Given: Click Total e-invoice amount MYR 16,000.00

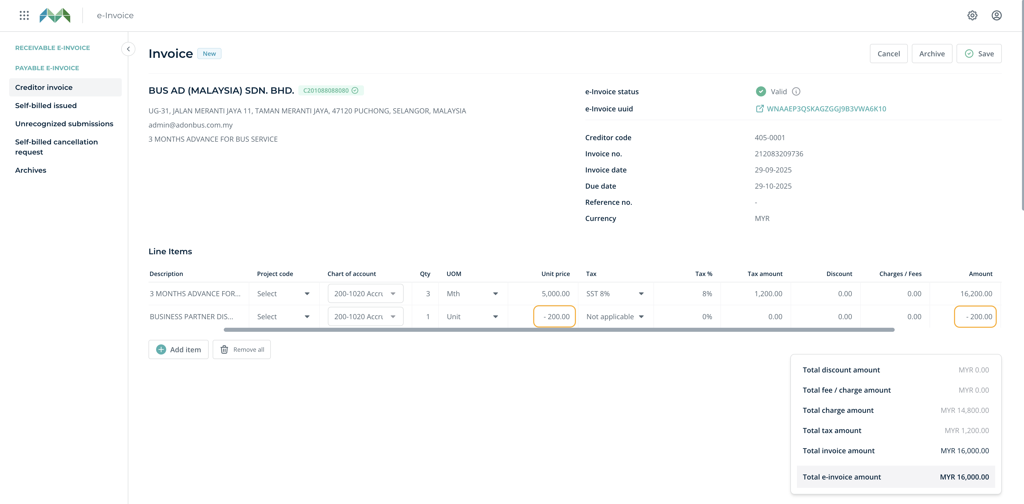Looking at the screenshot, I should tap(895, 477).
